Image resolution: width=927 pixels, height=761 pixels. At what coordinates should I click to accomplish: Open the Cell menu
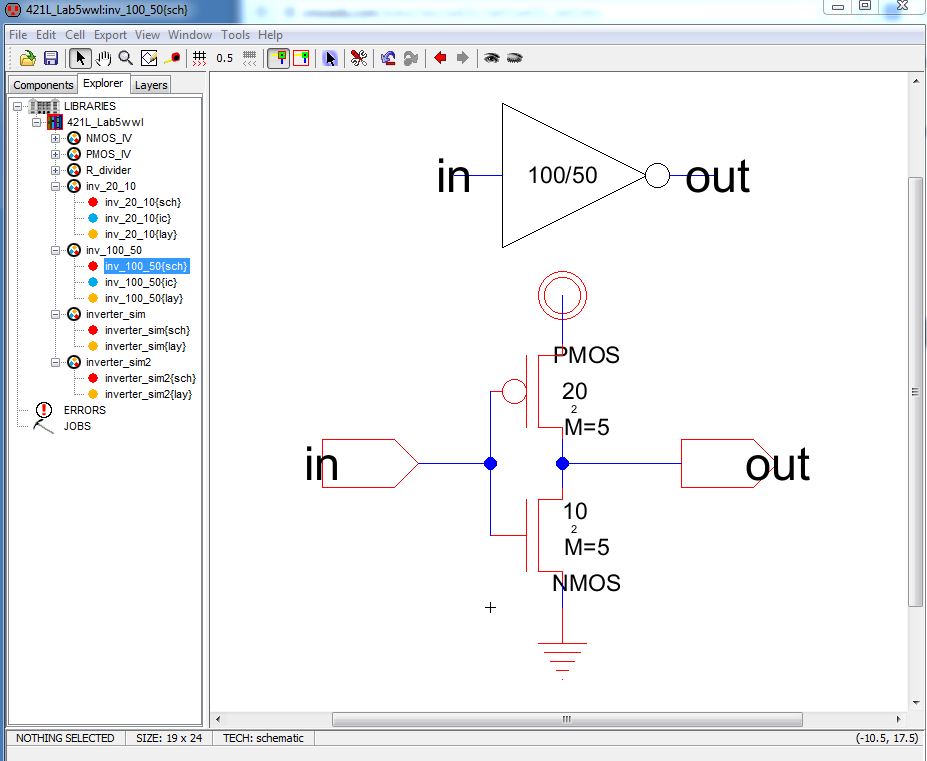coord(75,34)
